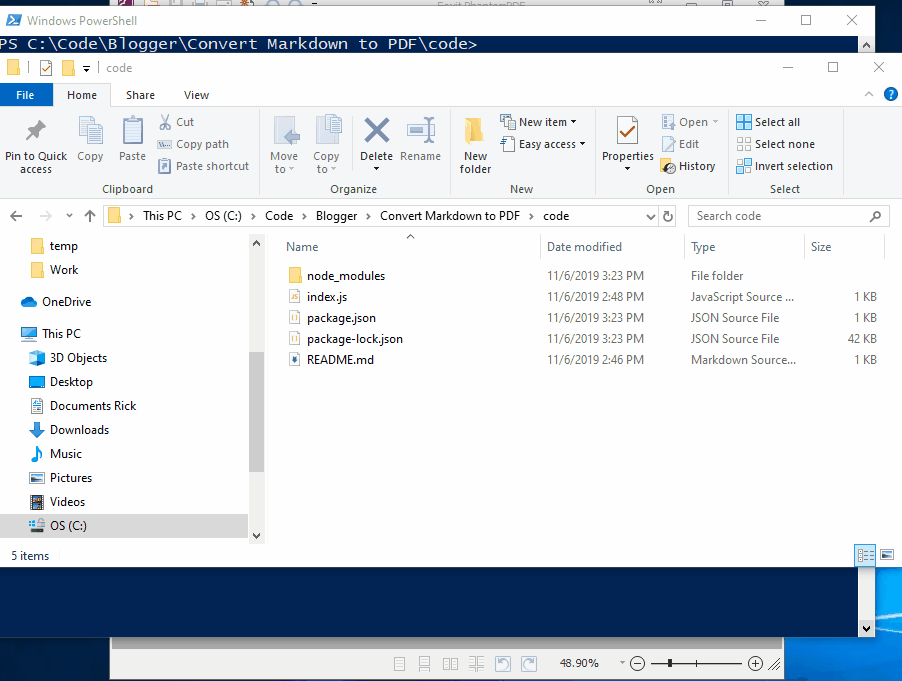This screenshot has width=902, height=681.
Task: Click Properties quick access toolbar checkmark icon
Action: click(x=45, y=68)
